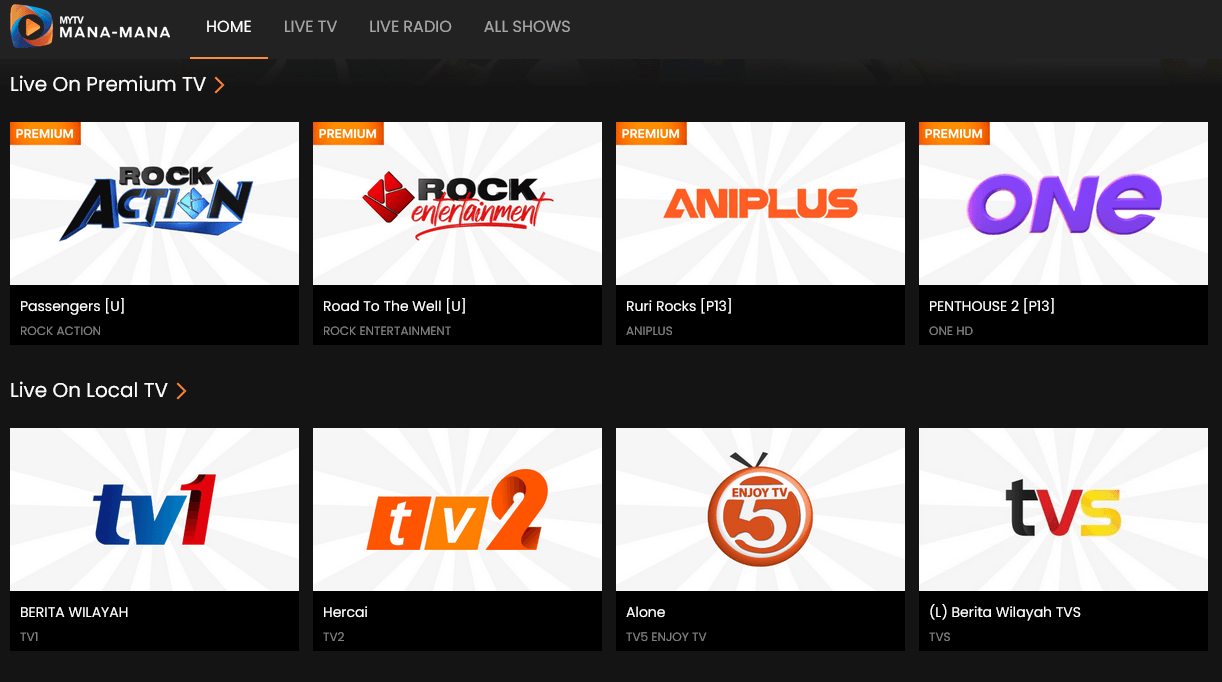Select the TVS channel logo

(1063, 510)
